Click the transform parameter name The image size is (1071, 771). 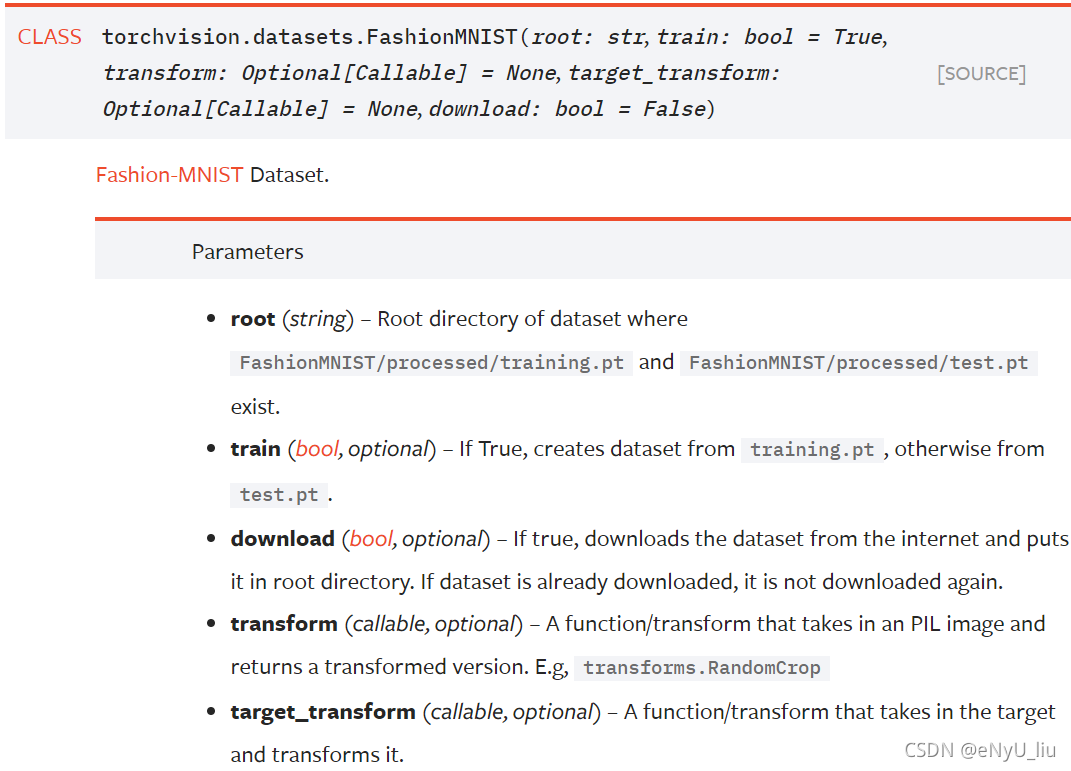tap(284, 624)
